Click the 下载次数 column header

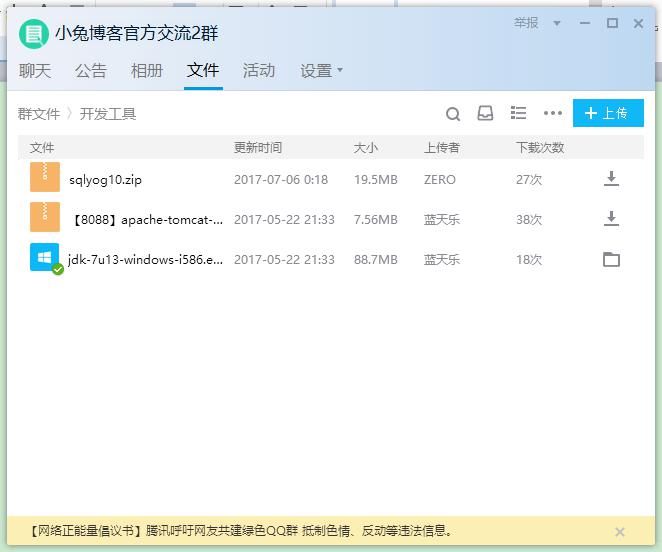(x=540, y=147)
